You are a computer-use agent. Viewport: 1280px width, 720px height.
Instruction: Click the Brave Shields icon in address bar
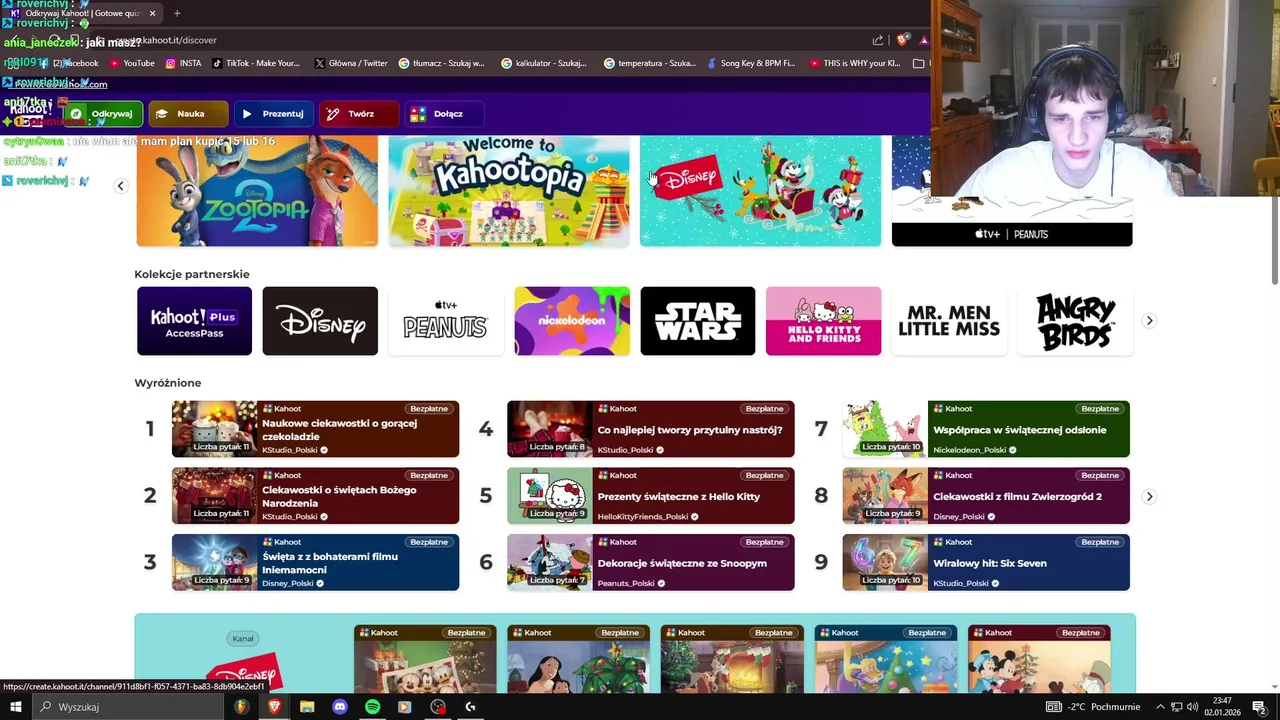coord(902,40)
